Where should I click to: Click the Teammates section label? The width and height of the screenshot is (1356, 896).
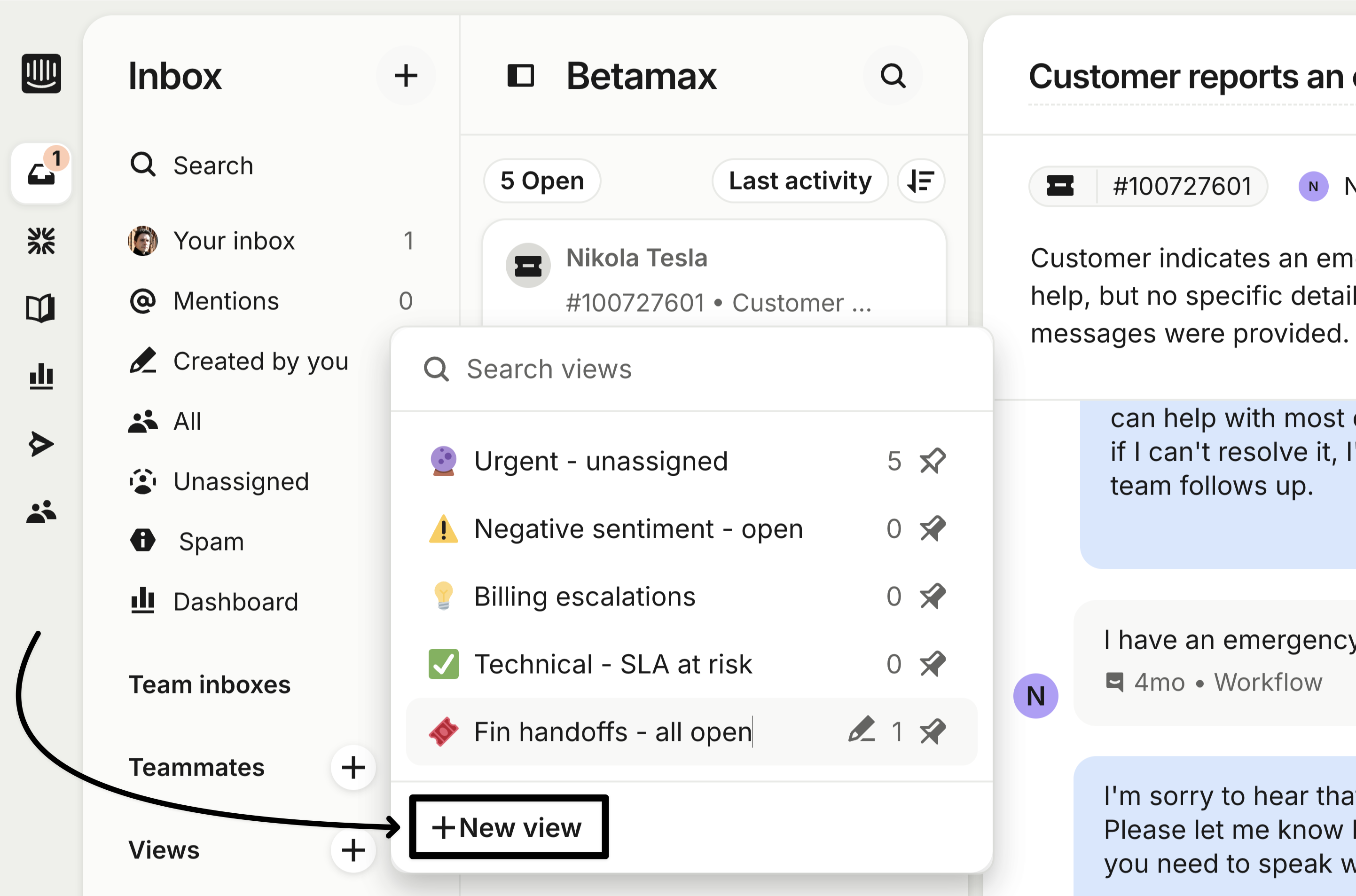click(x=196, y=767)
